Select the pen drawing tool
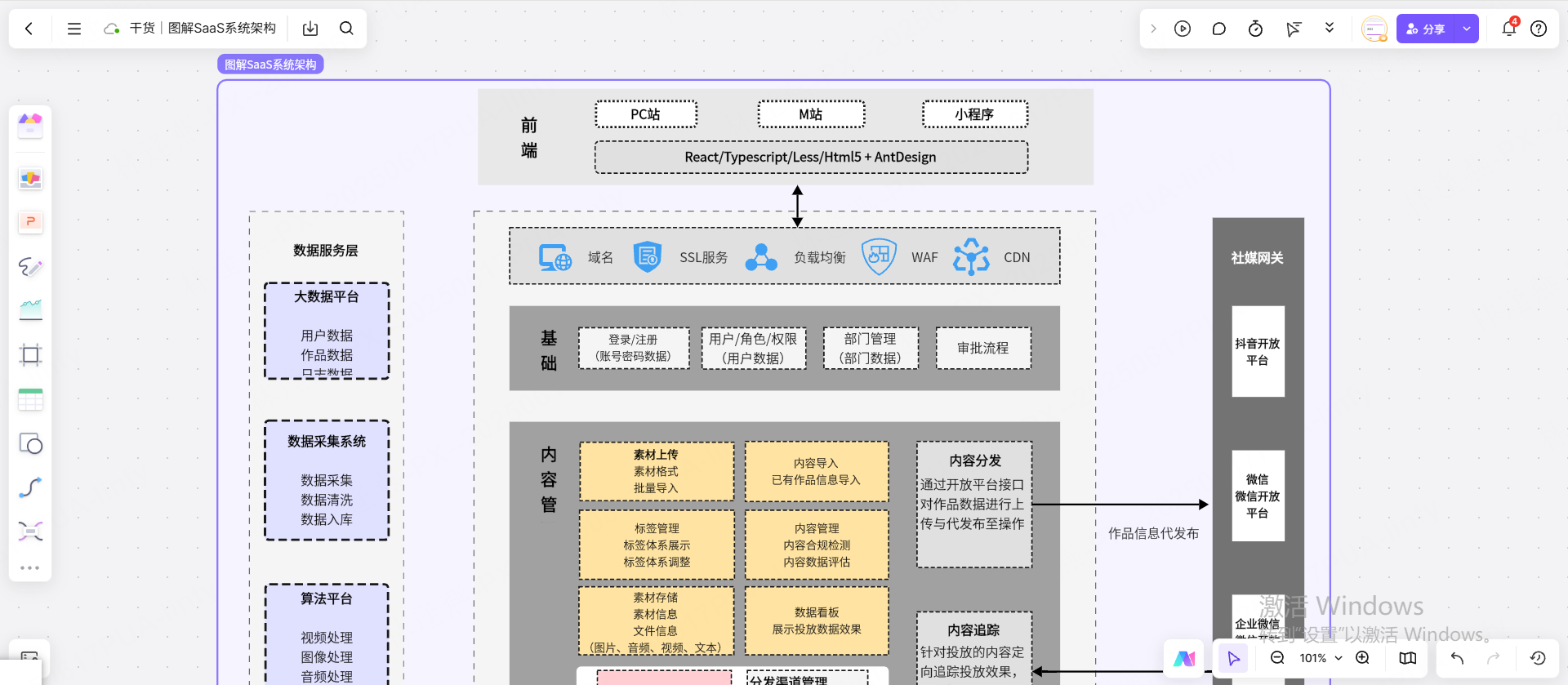 30,266
